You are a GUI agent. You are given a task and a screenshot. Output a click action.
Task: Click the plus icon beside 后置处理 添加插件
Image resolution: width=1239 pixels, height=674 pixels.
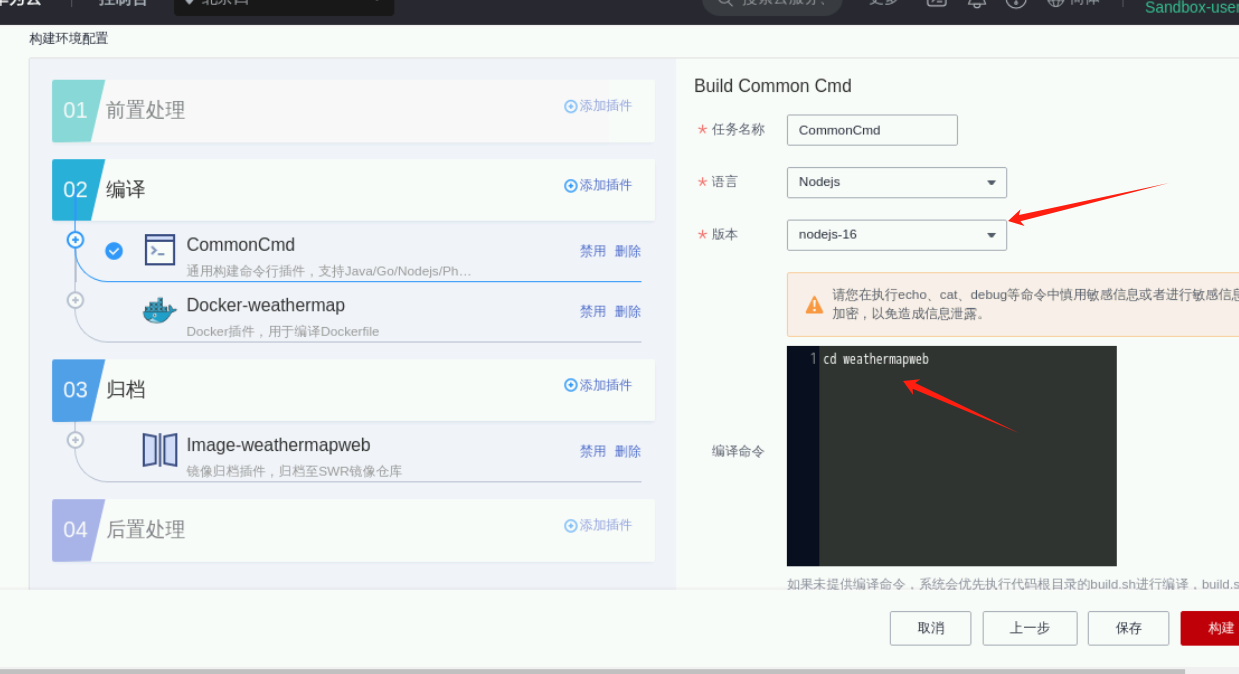pos(570,526)
